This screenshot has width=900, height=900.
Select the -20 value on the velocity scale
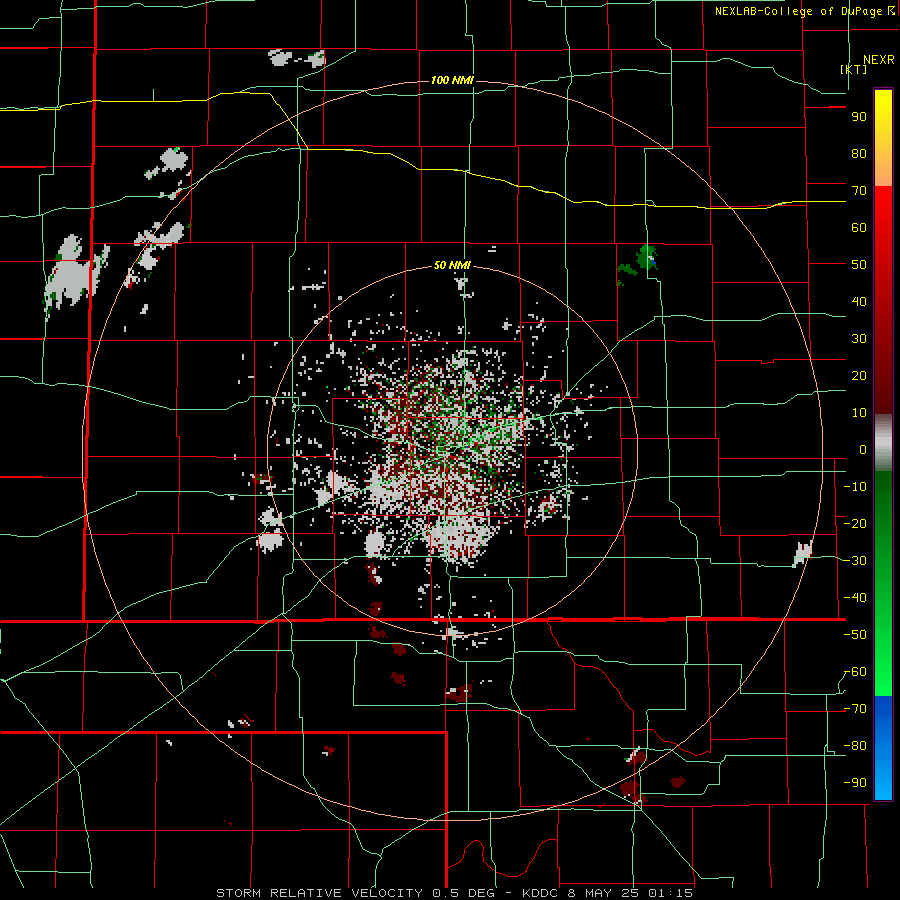855,523
